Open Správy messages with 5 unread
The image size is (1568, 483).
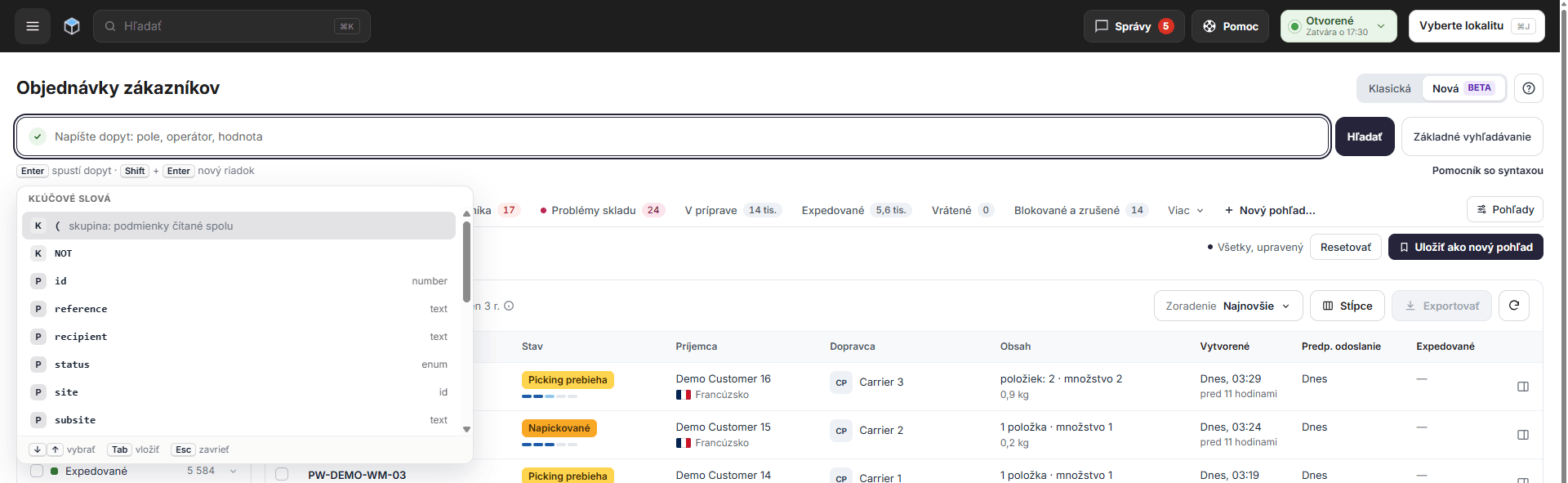(x=1134, y=26)
